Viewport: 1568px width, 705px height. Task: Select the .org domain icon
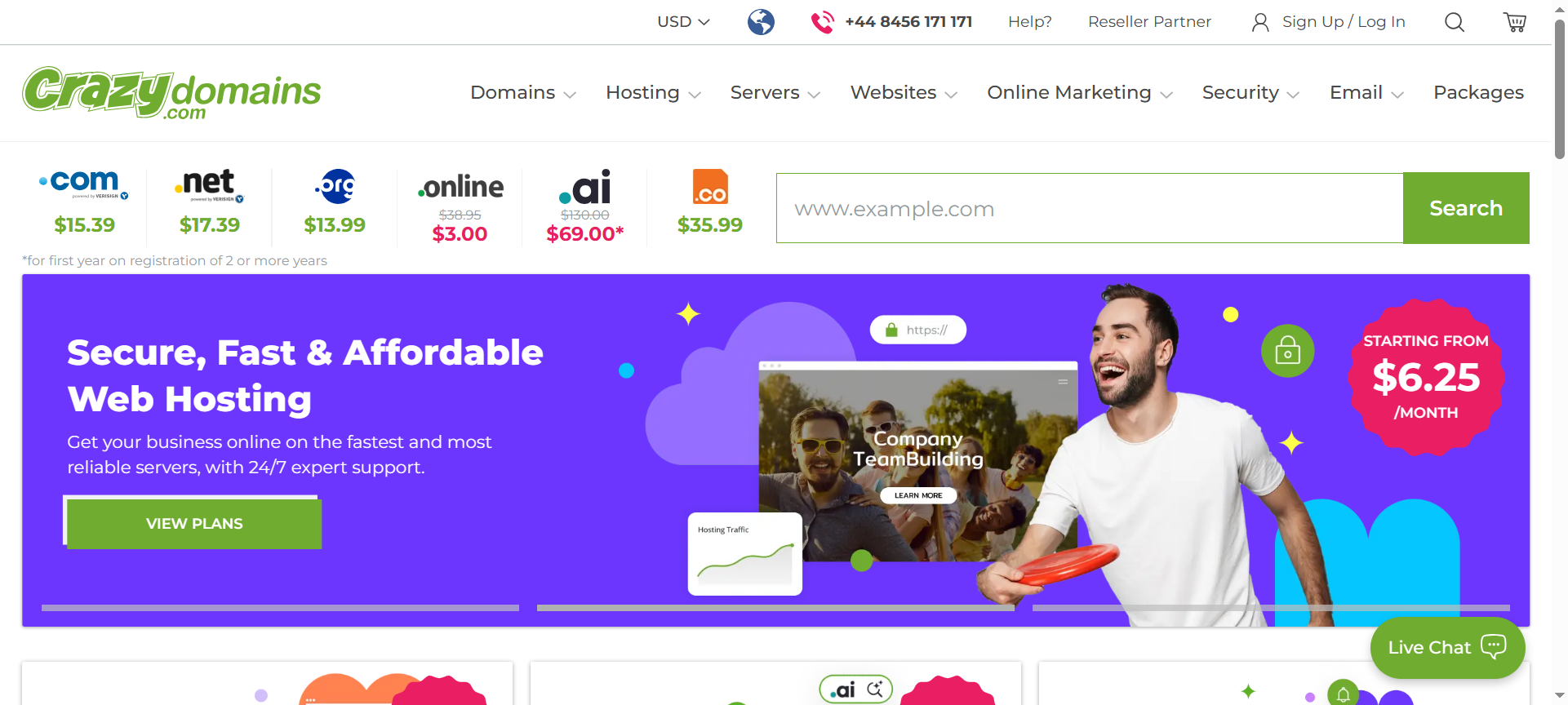[x=335, y=186]
